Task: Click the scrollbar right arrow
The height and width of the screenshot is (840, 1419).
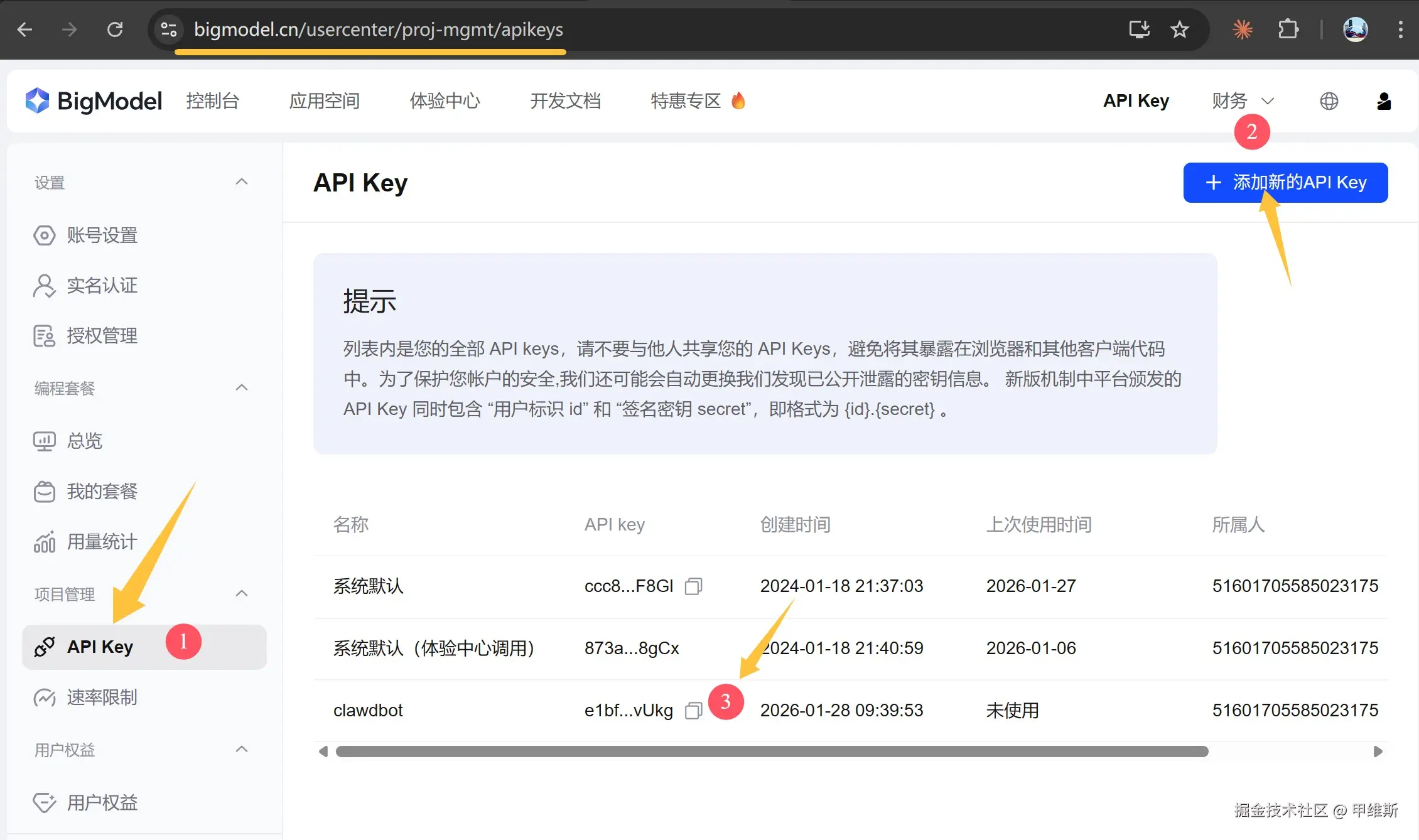Action: (x=1378, y=751)
